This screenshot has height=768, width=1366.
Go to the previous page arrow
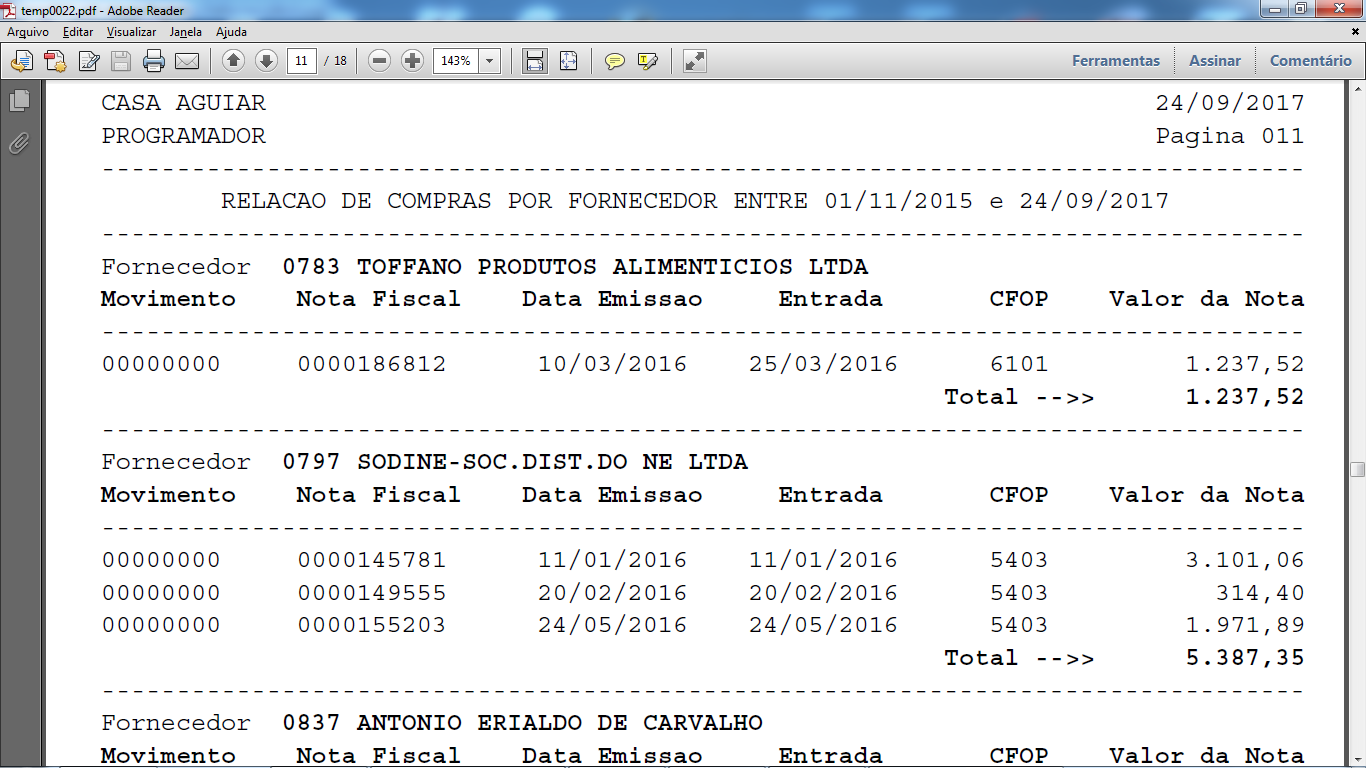coord(233,61)
